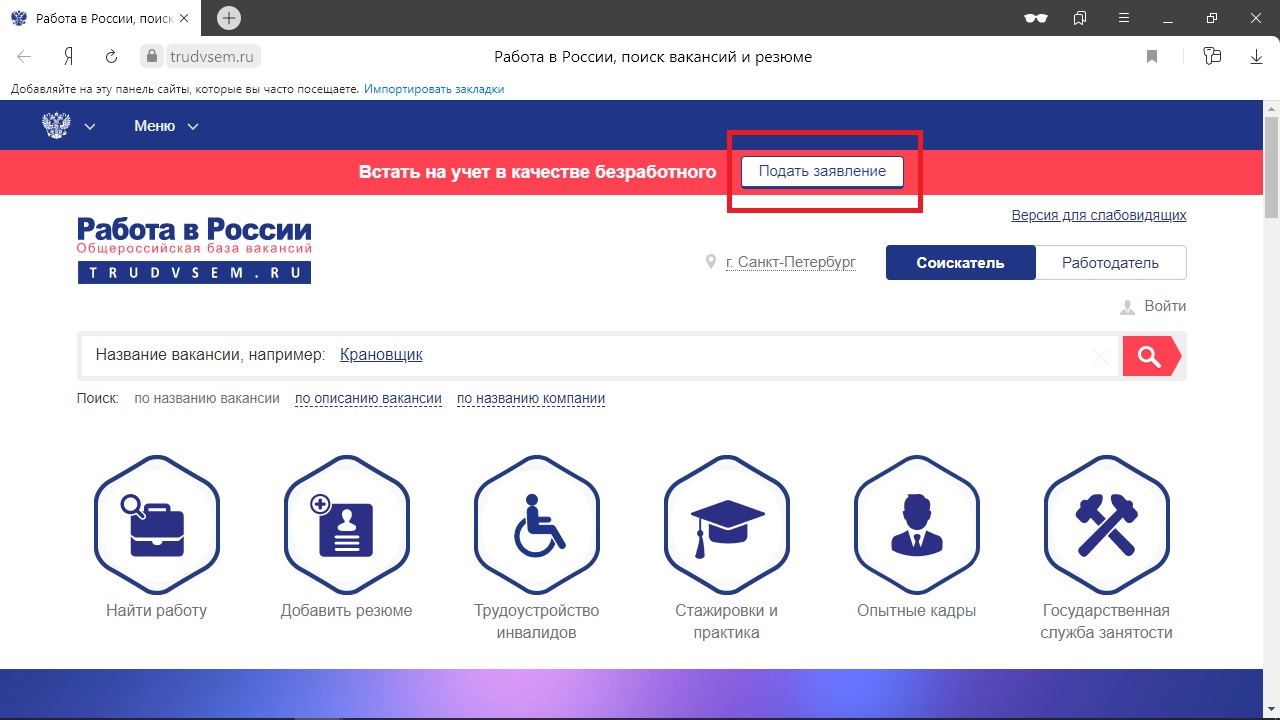Click the red magnifier search button
This screenshot has height=720, width=1280.
point(1151,356)
